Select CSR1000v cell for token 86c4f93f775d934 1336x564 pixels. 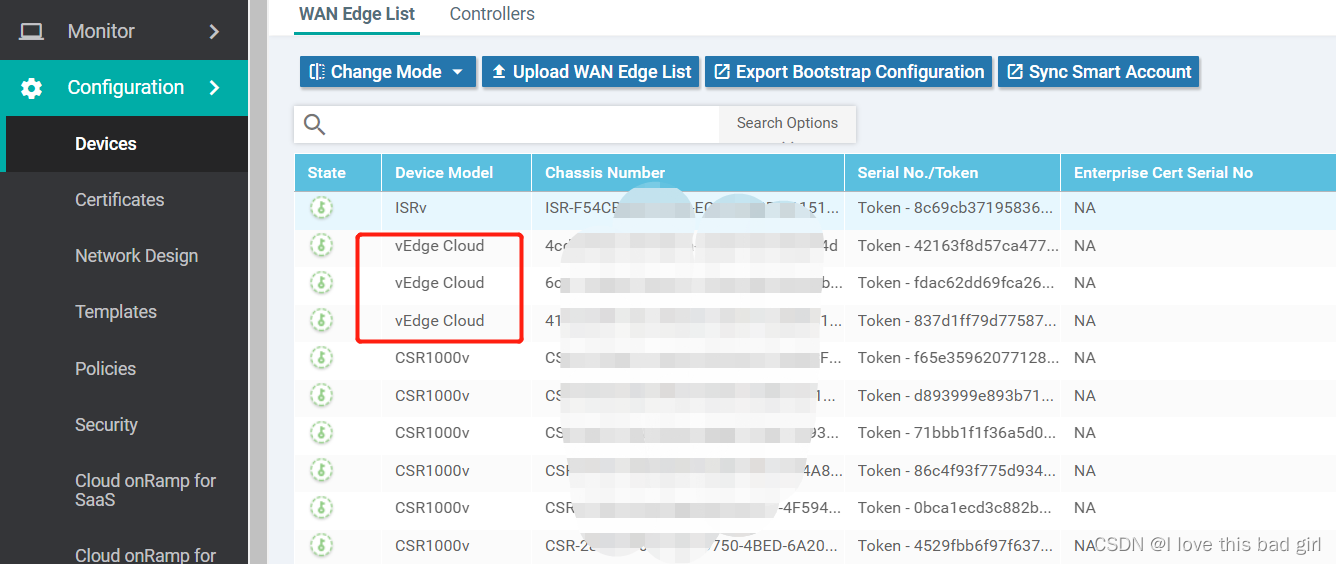[x=432, y=471]
